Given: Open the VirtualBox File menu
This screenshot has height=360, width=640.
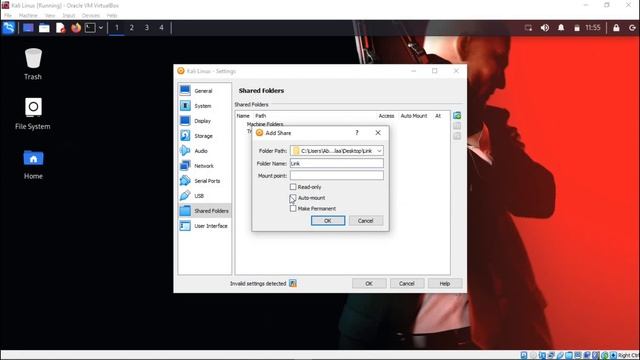Looking at the screenshot, I should [8, 16].
